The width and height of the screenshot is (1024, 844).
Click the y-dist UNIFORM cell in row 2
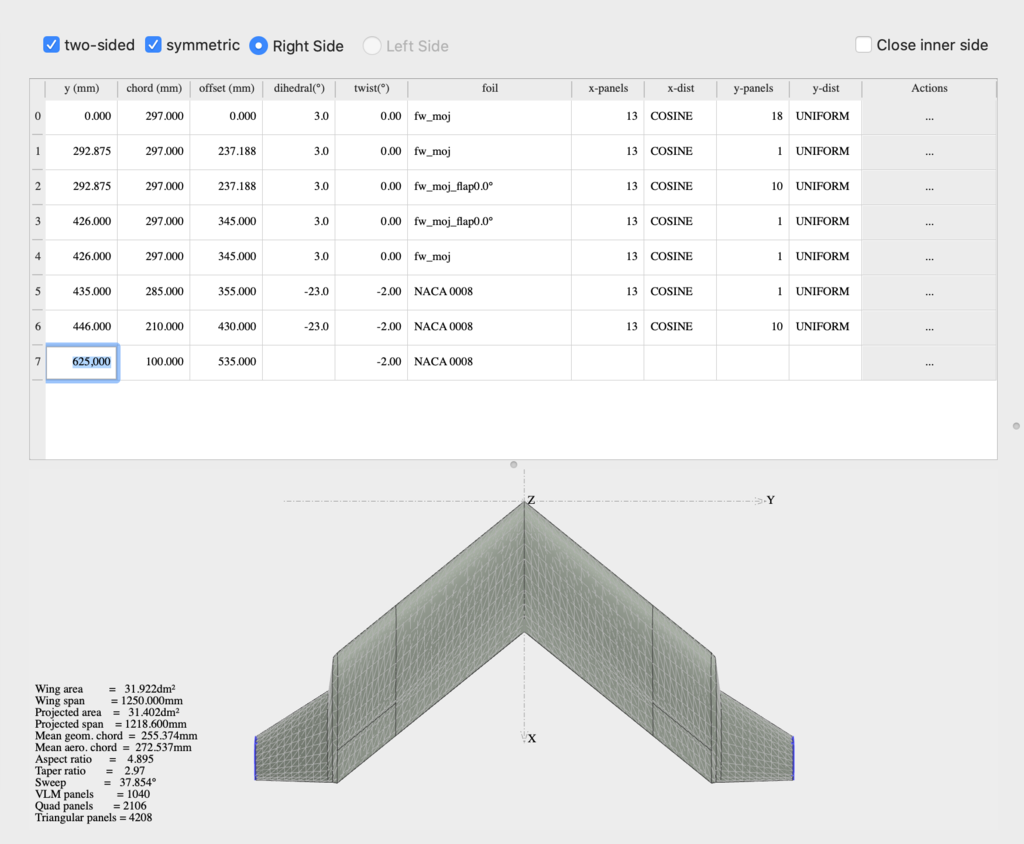(823, 187)
